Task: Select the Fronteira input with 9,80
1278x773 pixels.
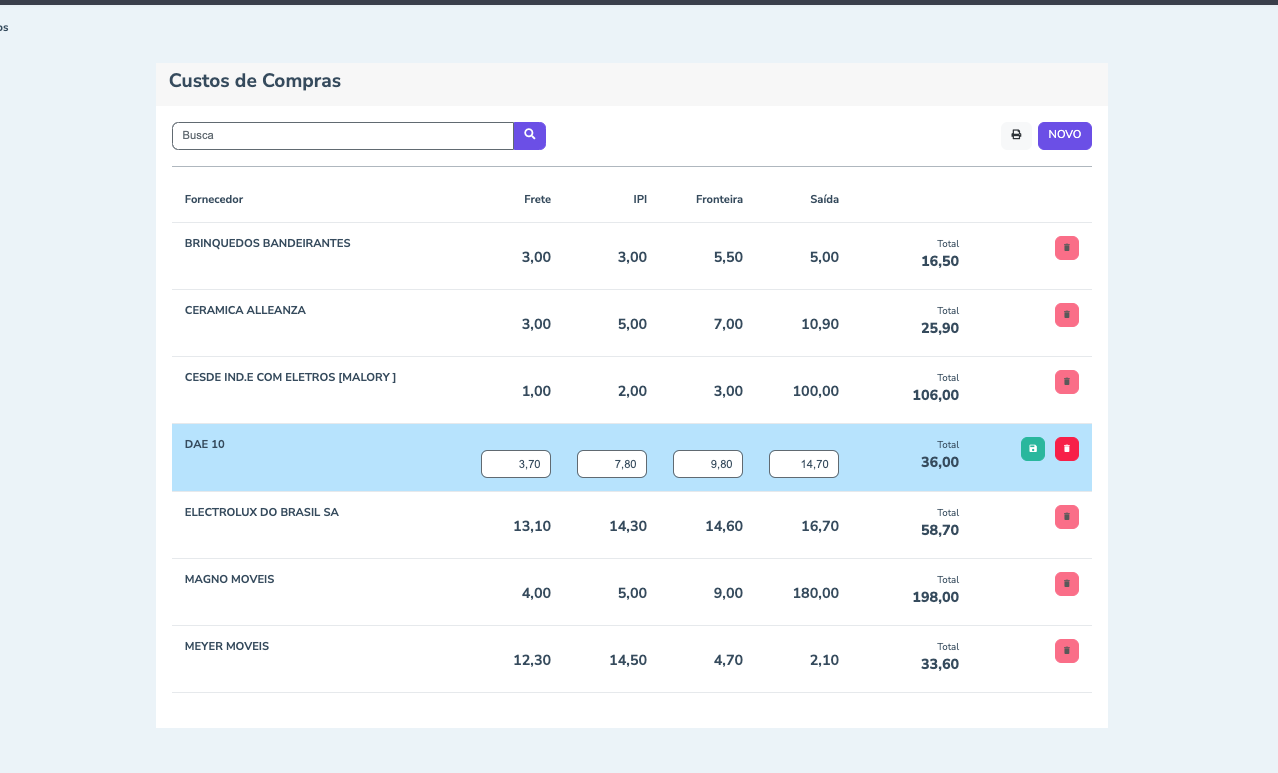Action: tap(708, 464)
